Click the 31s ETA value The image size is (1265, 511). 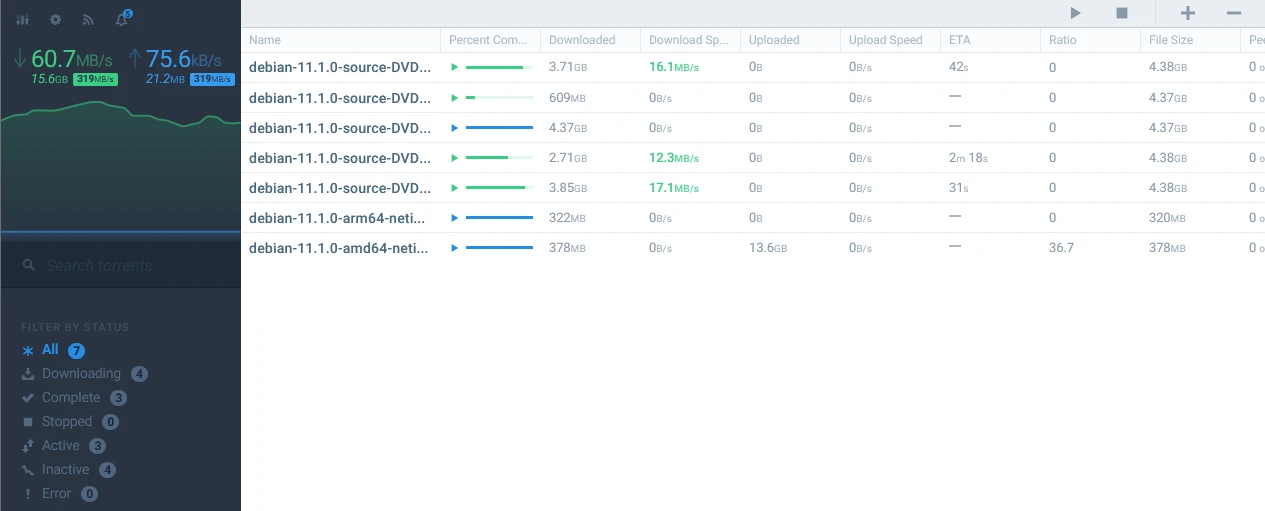click(959, 188)
